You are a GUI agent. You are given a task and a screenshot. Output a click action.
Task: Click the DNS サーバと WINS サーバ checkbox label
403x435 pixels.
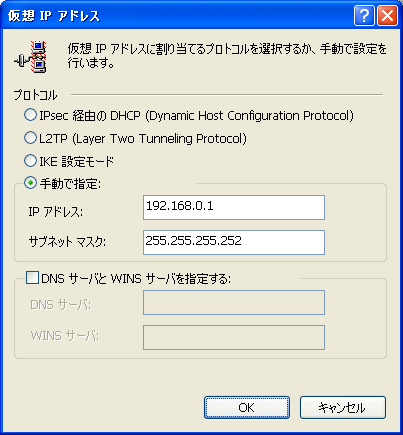tap(136, 278)
